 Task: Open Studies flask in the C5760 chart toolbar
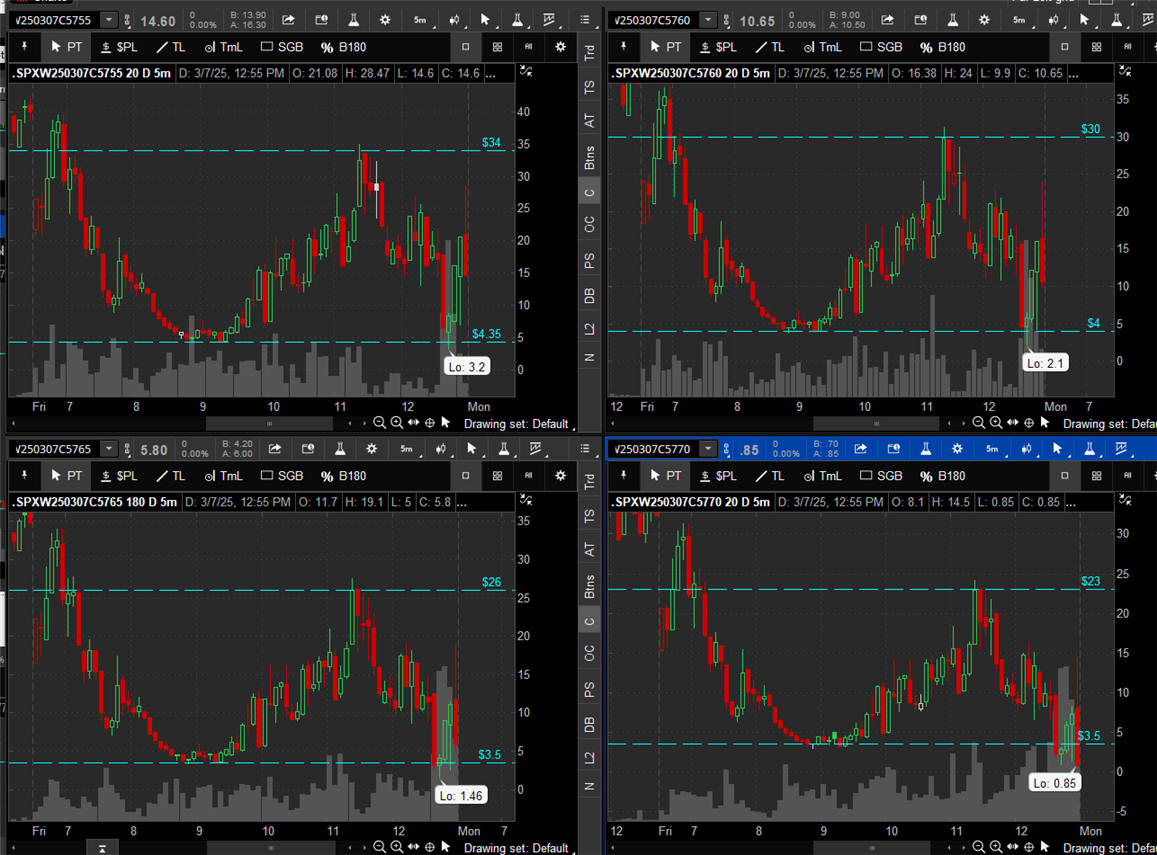(x=952, y=20)
